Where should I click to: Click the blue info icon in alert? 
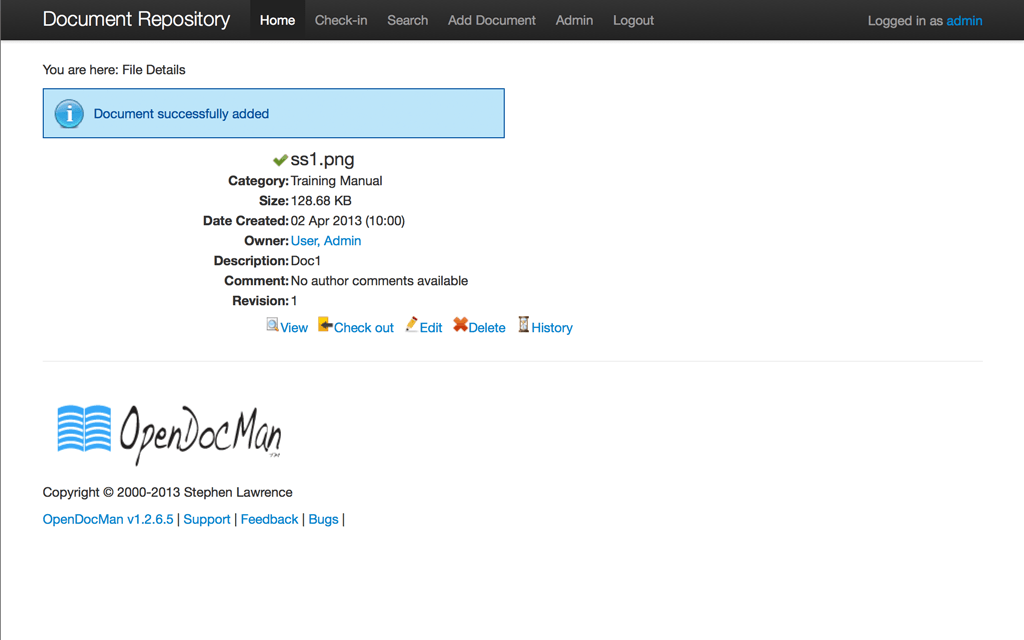69,114
